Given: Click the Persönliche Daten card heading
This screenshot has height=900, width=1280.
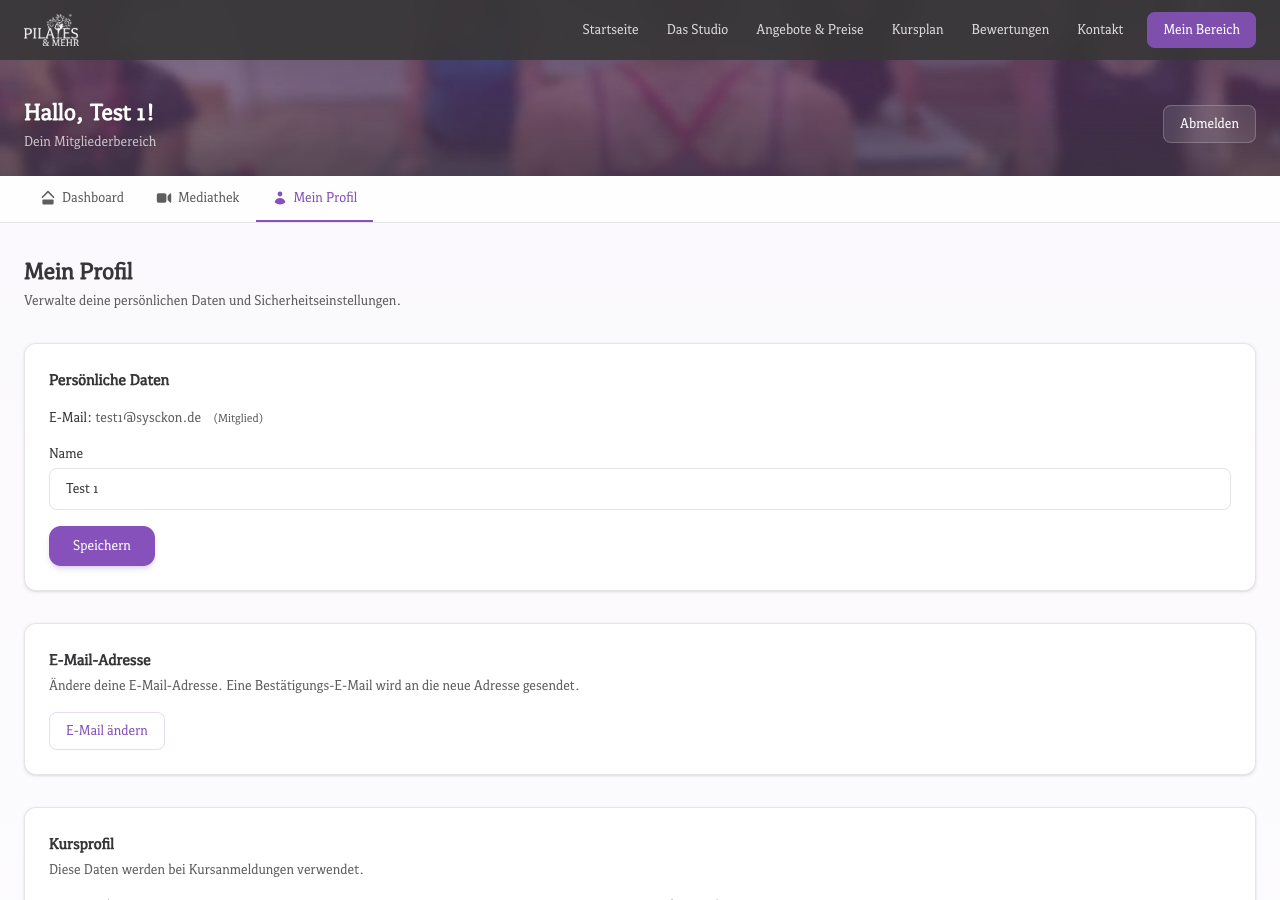Looking at the screenshot, I should [x=109, y=380].
